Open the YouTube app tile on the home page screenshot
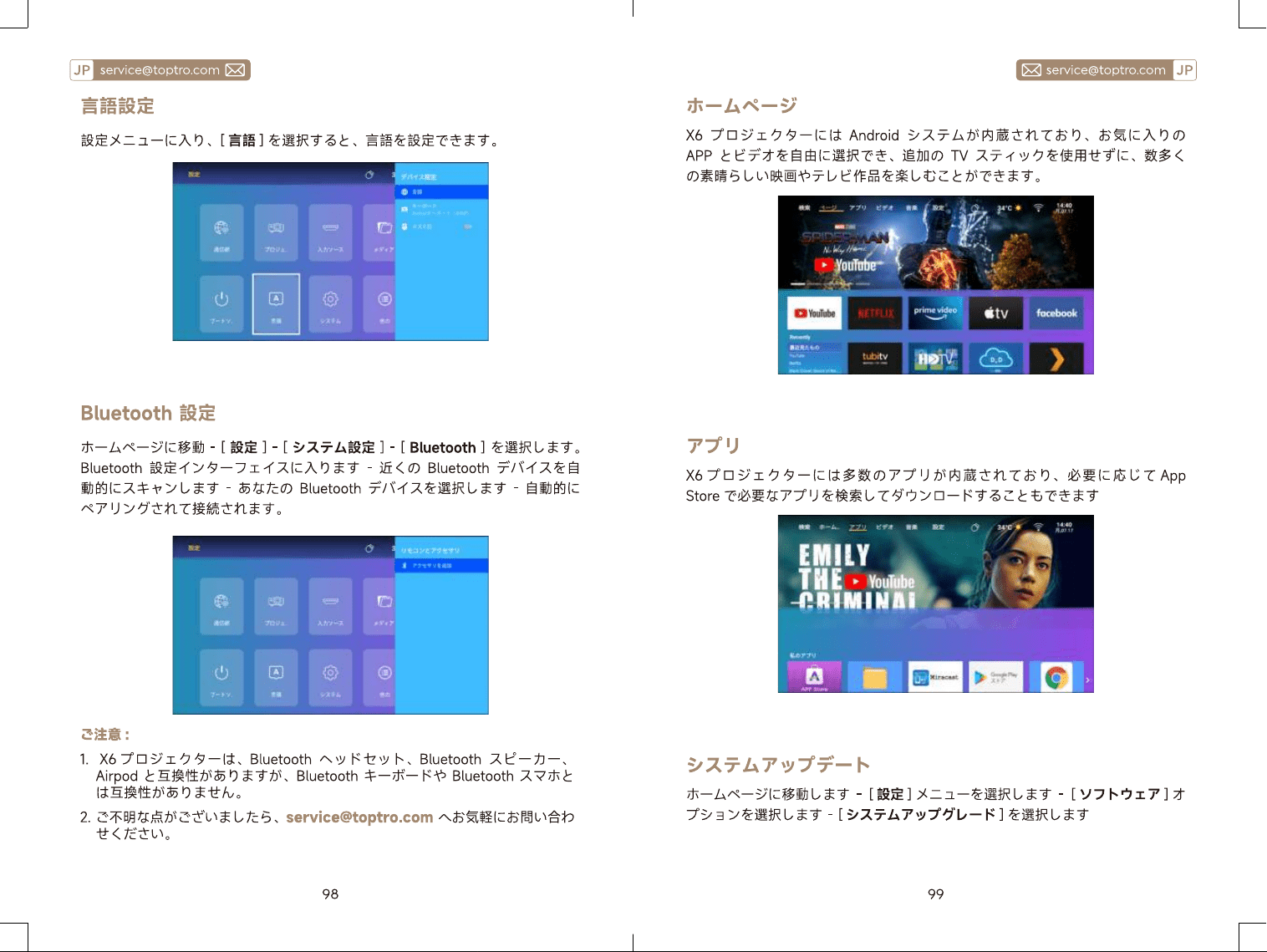 [815, 313]
